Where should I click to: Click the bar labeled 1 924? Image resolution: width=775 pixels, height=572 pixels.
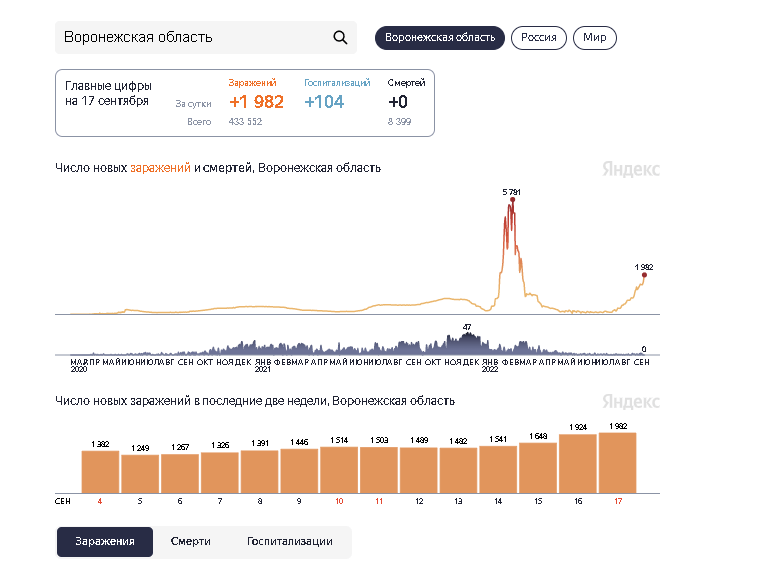[x=577, y=464]
